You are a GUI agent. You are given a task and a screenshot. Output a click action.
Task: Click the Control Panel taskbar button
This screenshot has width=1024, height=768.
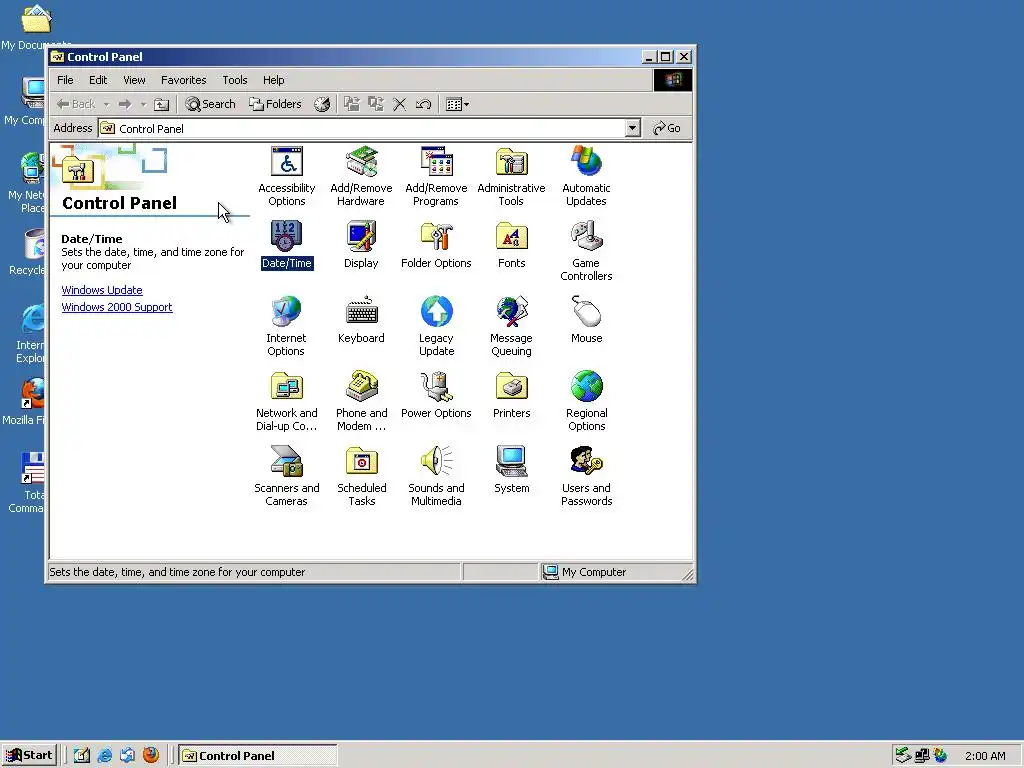tap(258, 756)
